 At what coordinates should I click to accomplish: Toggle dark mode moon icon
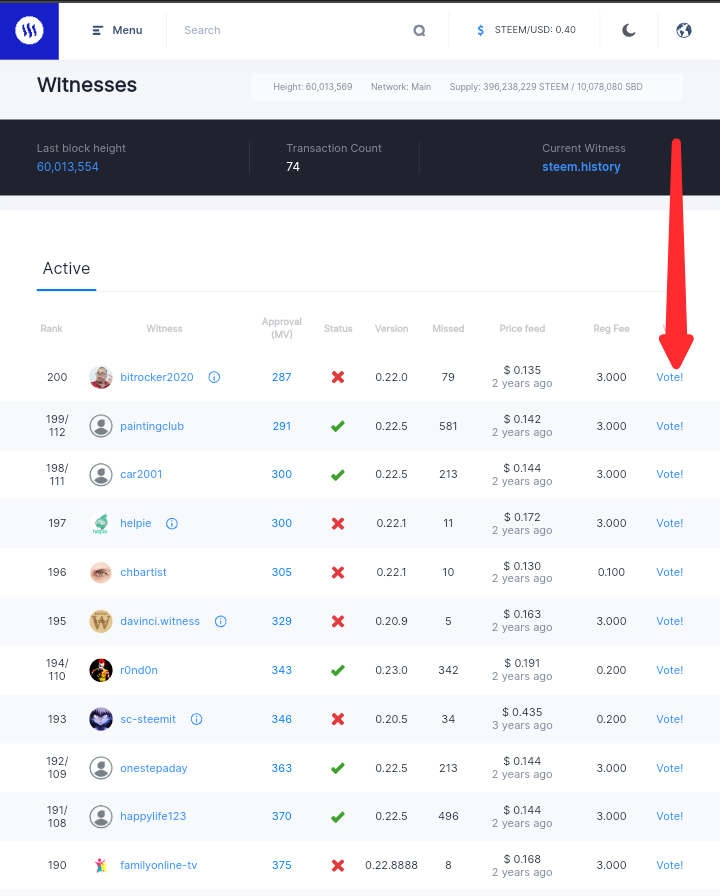(629, 30)
